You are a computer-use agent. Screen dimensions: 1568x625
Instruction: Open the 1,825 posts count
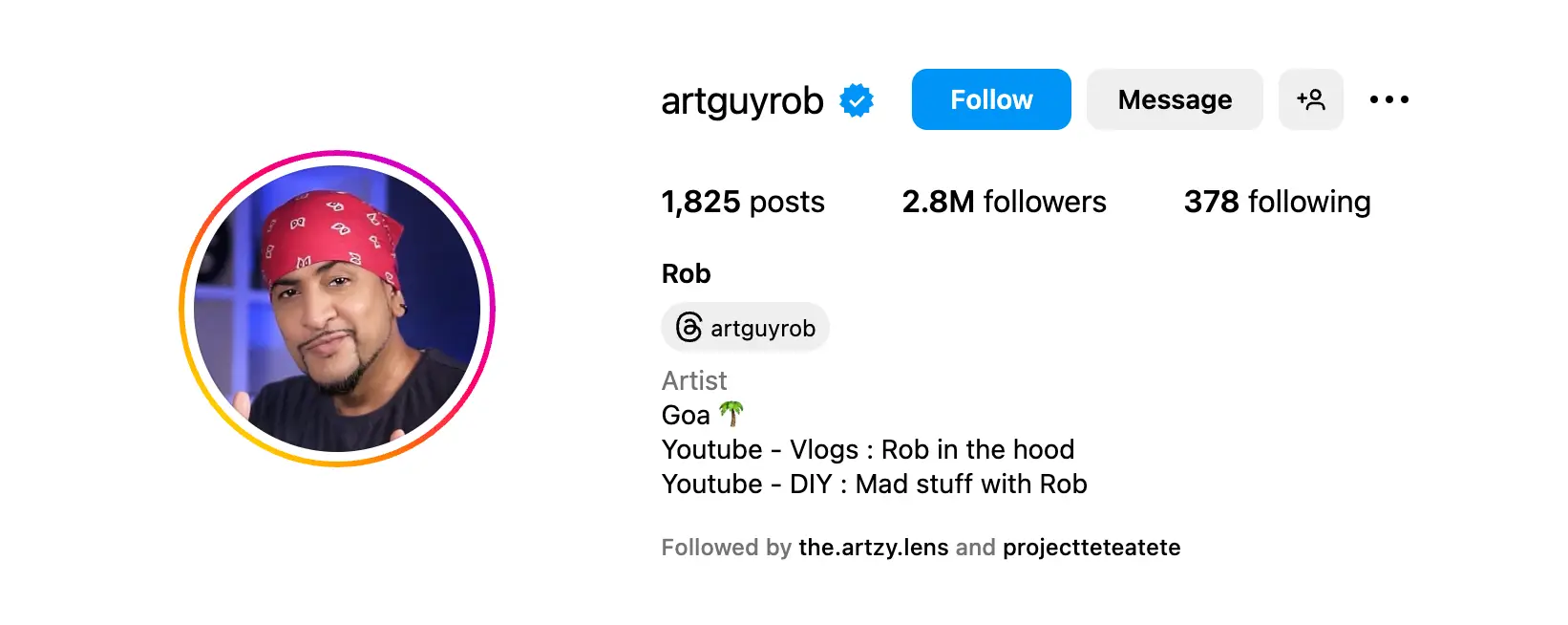pos(742,202)
